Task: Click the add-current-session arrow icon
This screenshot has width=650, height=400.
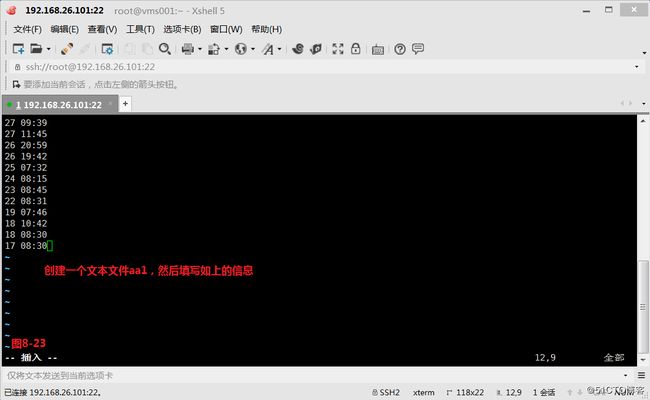Action: tap(16, 85)
